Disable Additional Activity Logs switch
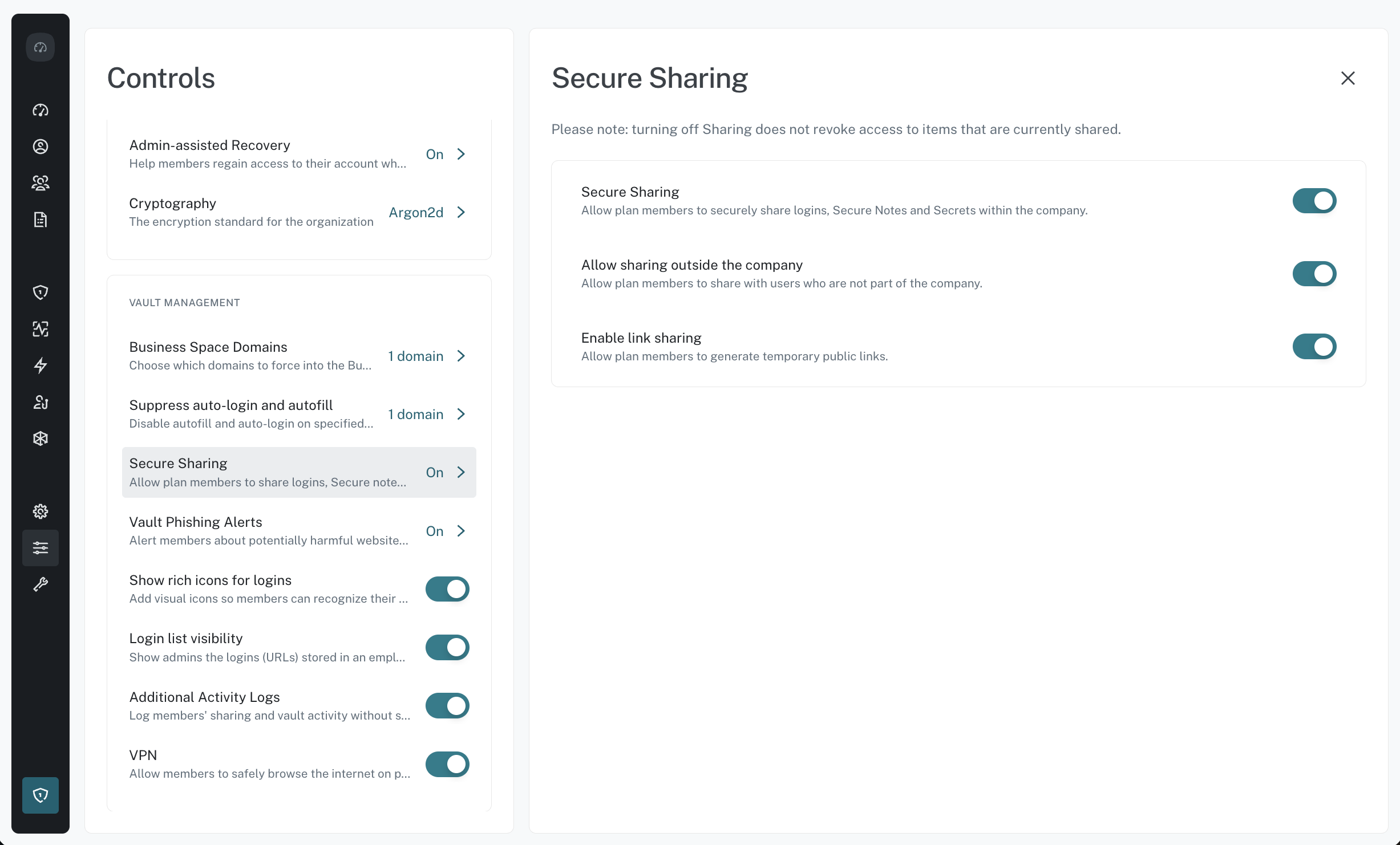1400x845 pixels. click(447, 706)
